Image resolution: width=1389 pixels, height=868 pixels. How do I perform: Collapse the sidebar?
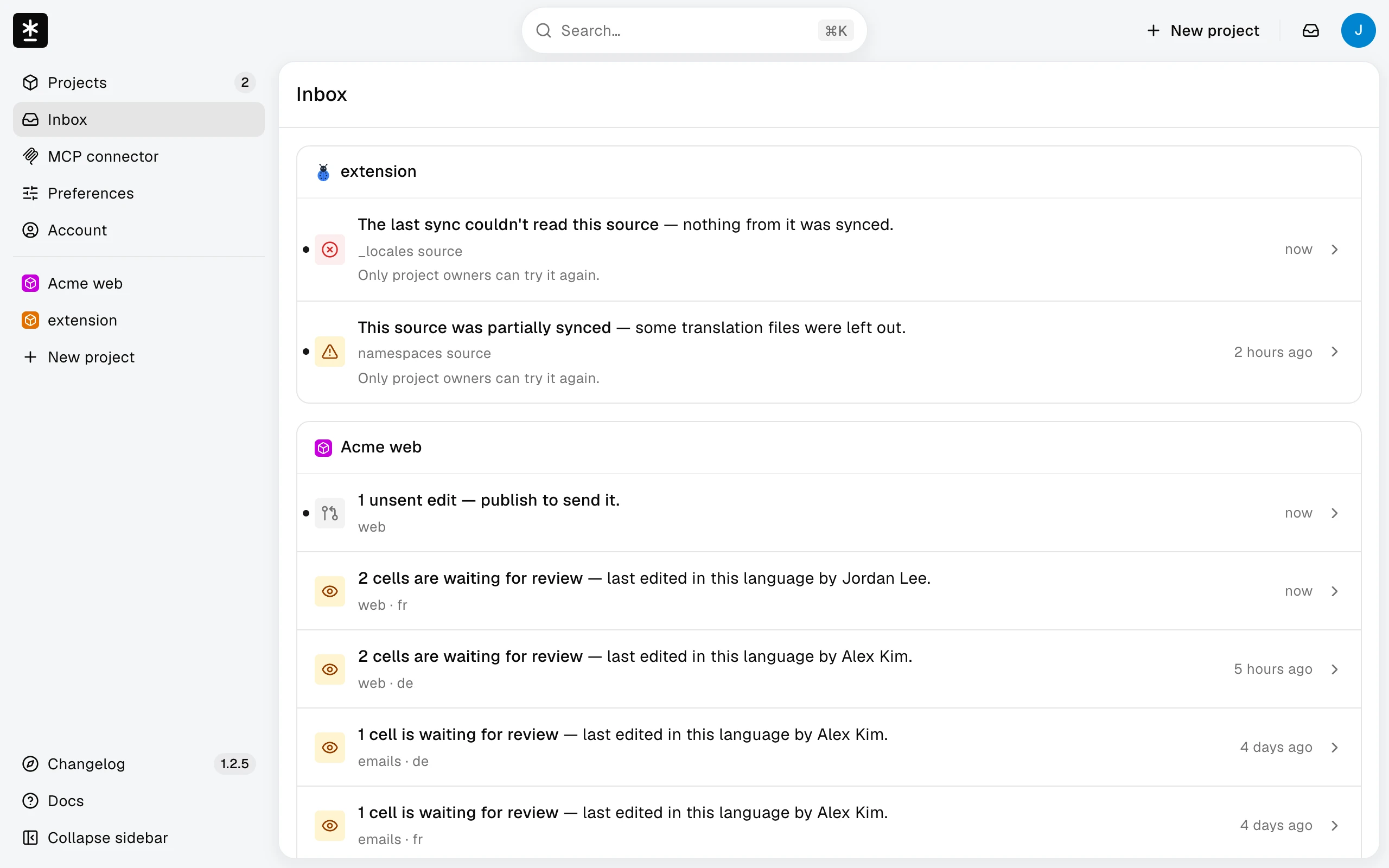pos(138,837)
